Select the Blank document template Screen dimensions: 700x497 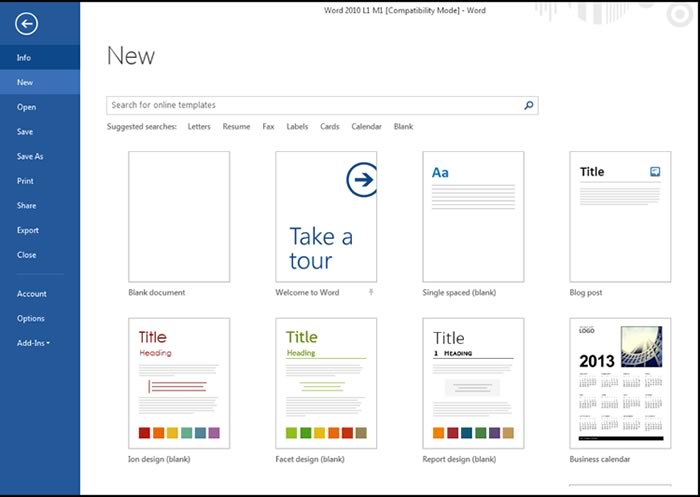(x=179, y=216)
